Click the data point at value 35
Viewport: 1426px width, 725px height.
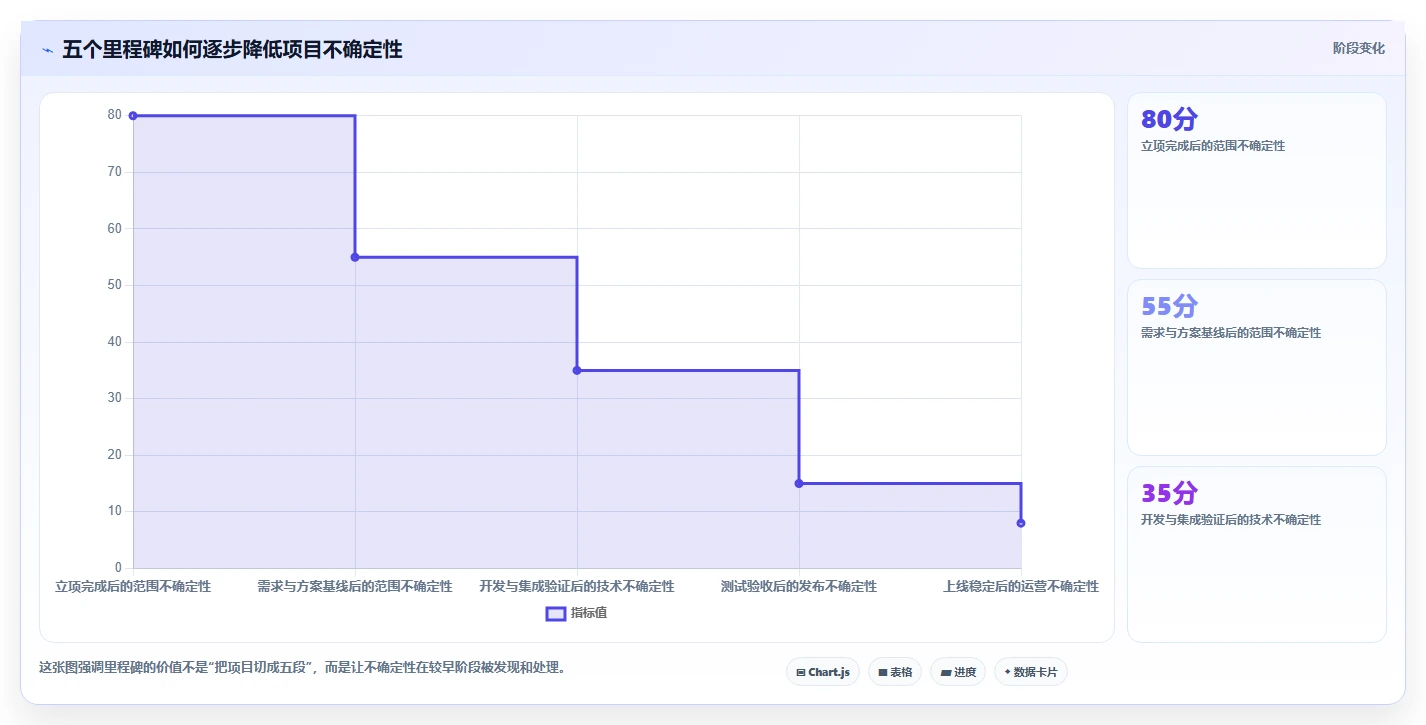coord(577,370)
